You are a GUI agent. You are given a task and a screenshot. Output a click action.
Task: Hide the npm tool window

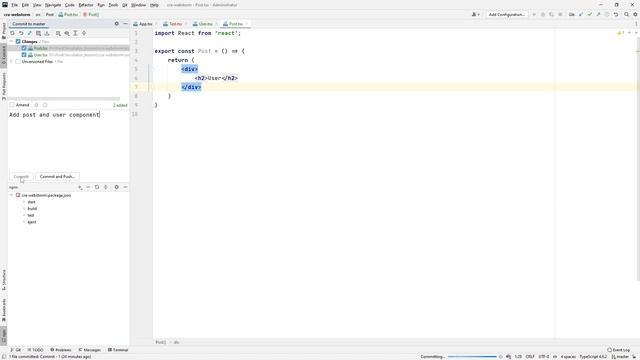(125, 187)
